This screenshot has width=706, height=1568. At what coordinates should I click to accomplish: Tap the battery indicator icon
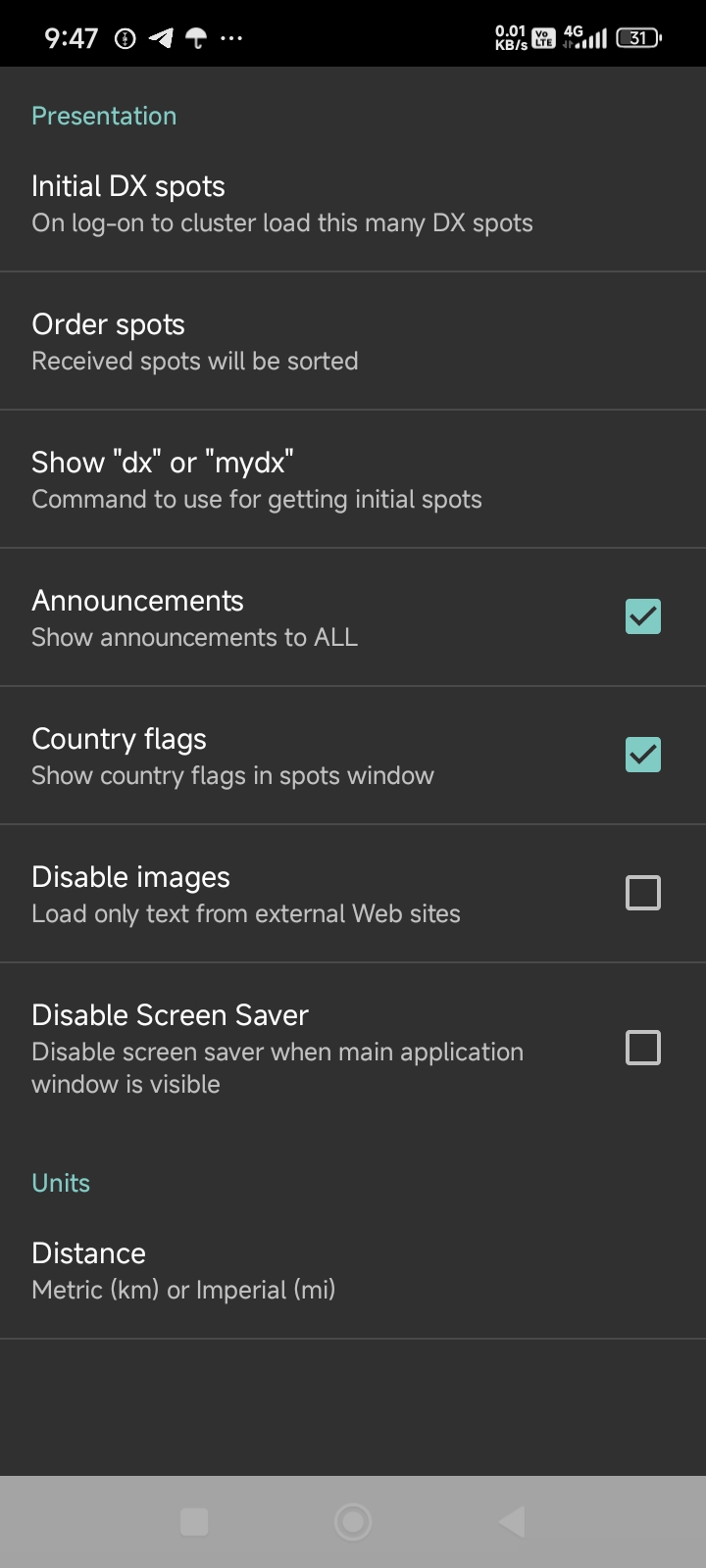(x=639, y=38)
